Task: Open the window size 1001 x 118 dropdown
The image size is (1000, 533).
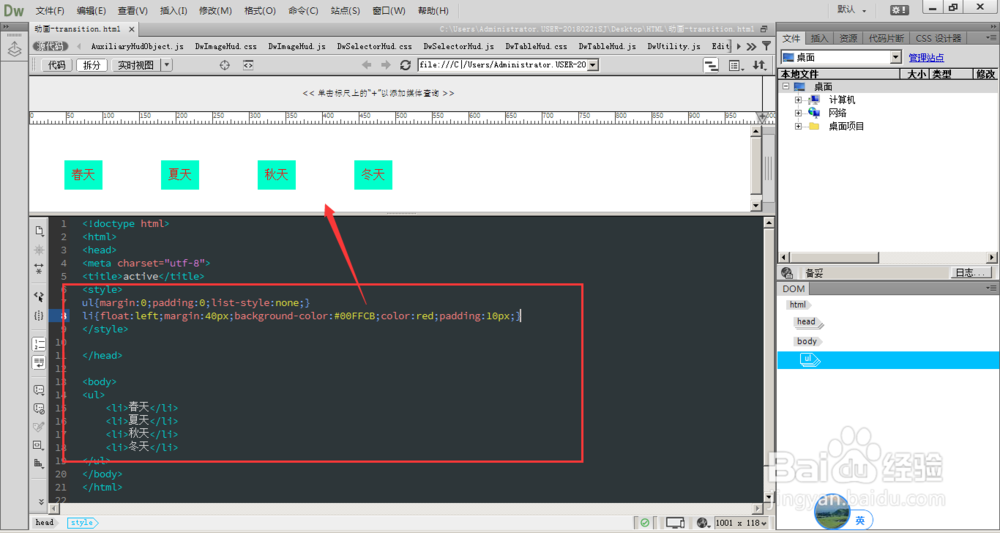Action: [743, 523]
